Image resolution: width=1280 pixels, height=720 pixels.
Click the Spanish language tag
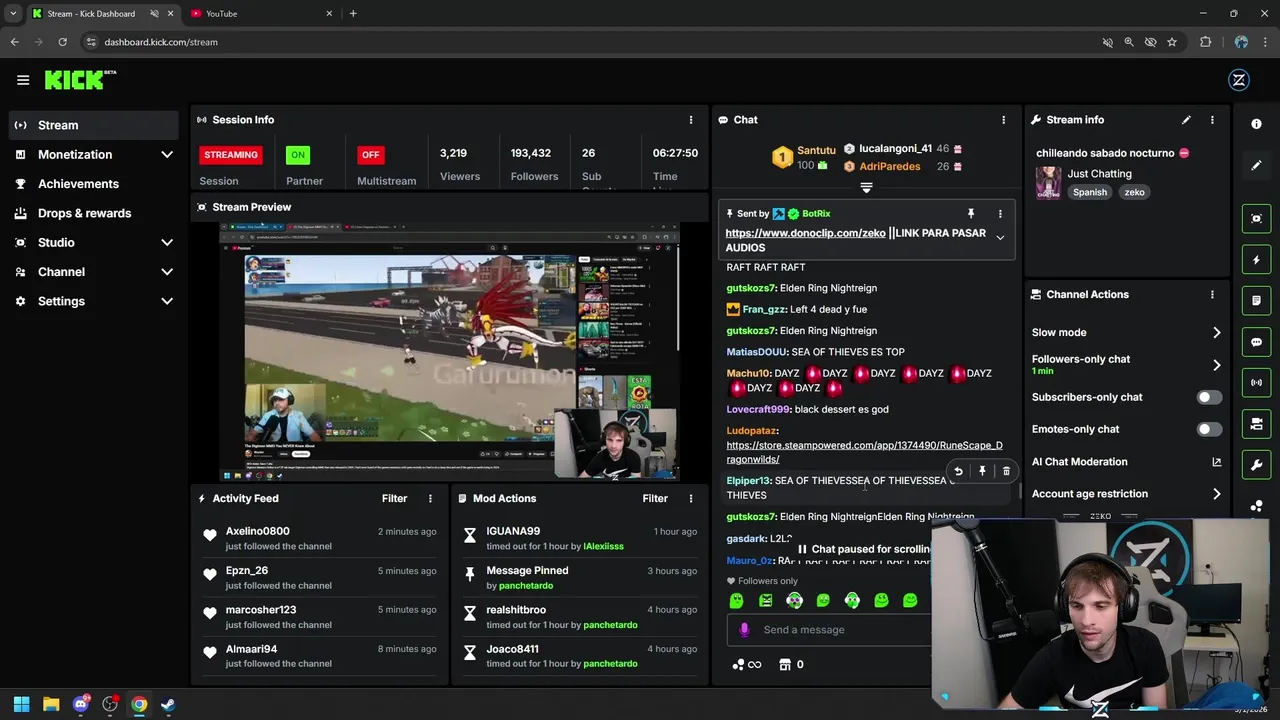click(x=1090, y=193)
